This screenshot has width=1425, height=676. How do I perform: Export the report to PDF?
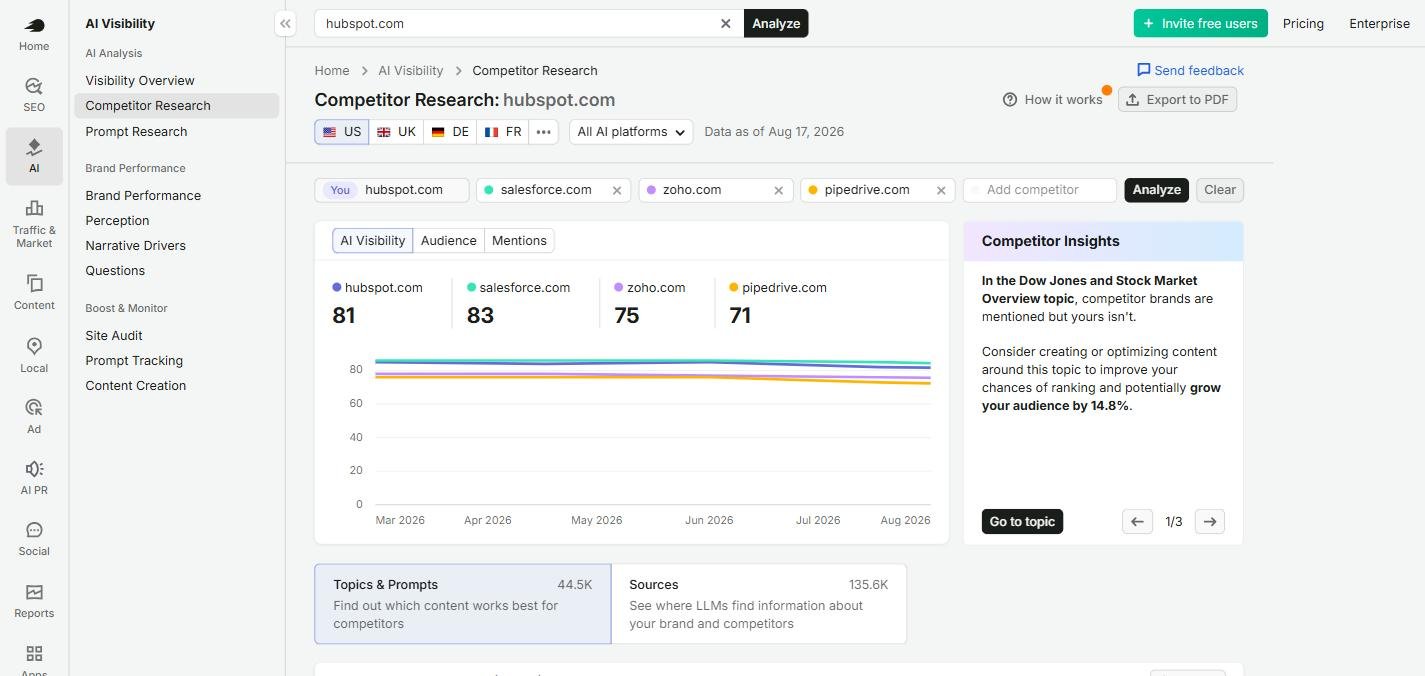coord(1177,99)
